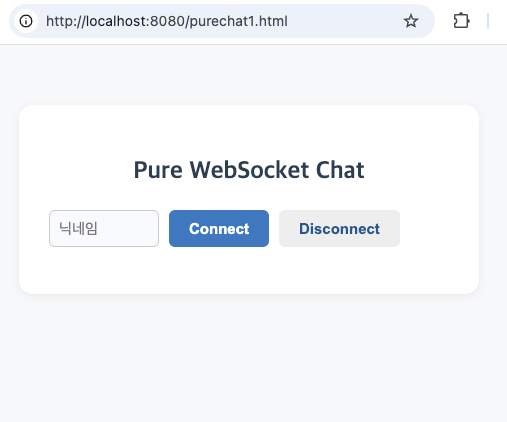507x422 pixels.
Task: Click the "http://" prefix in the URL
Action: [66, 21]
